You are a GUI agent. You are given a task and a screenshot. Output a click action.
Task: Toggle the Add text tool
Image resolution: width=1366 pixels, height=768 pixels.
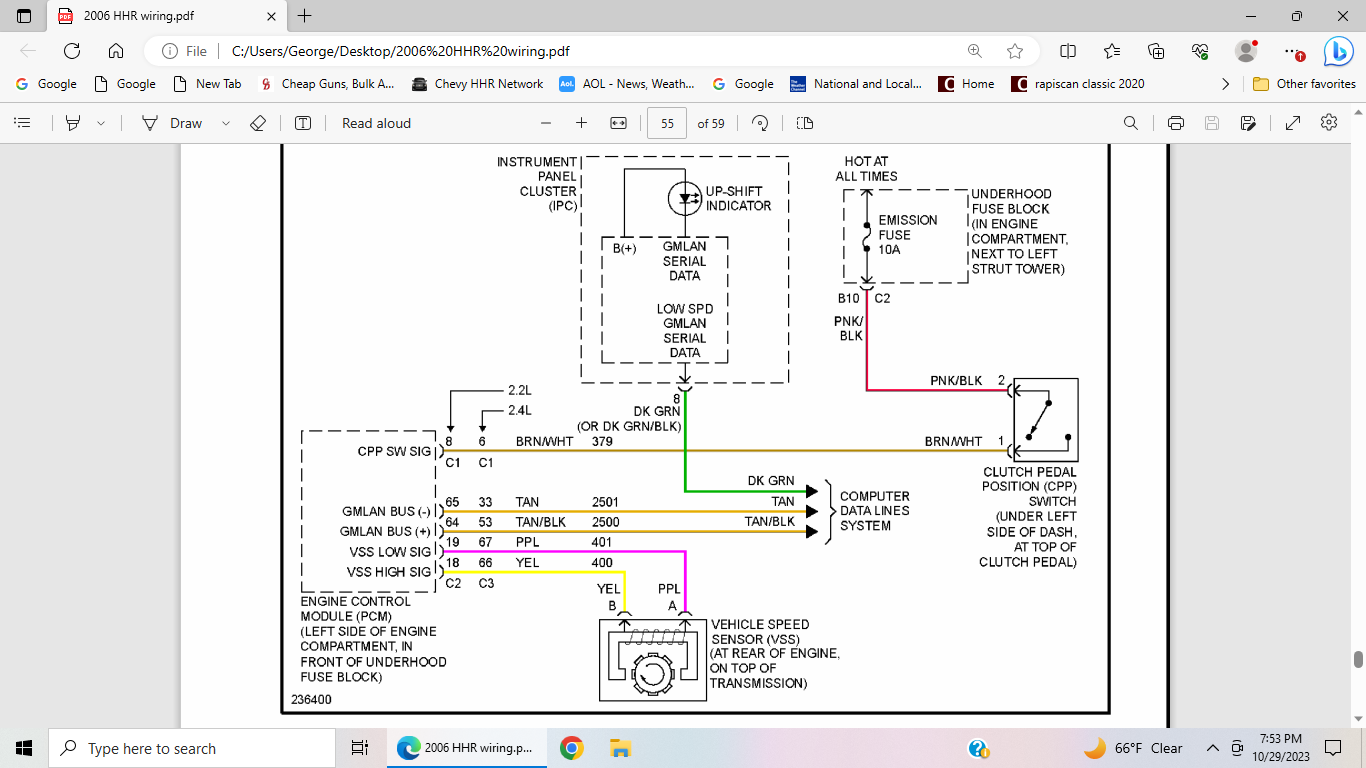(303, 123)
